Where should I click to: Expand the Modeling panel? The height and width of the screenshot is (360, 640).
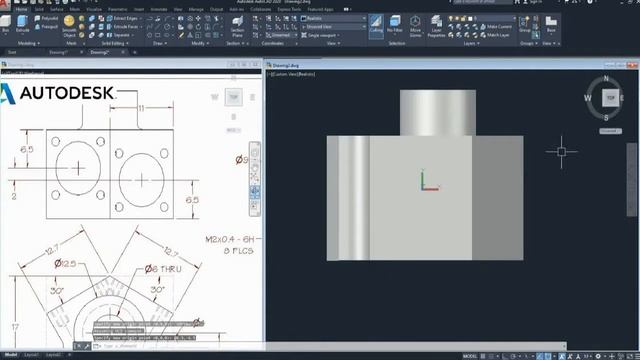(x=29, y=43)
